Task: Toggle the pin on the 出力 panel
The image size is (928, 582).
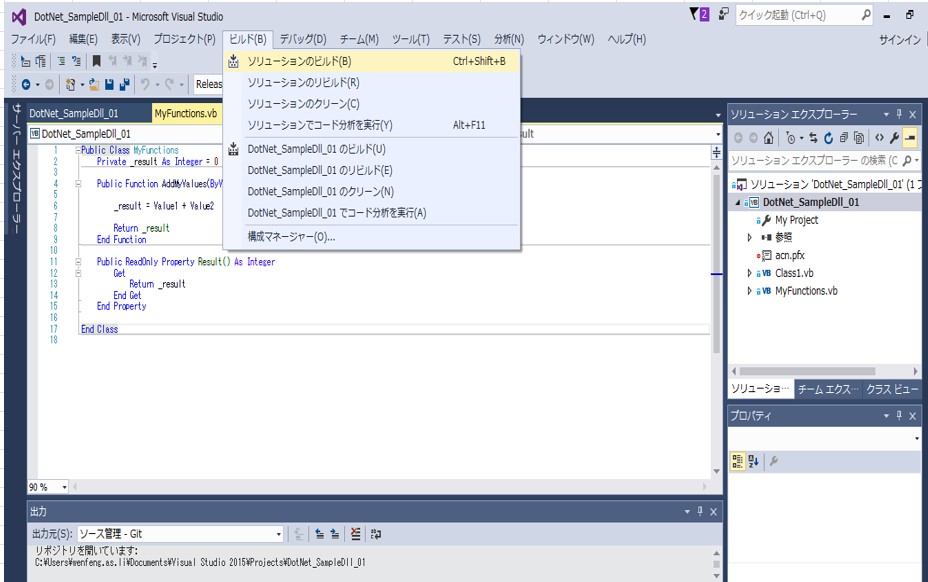Action: tap(698, 512)
